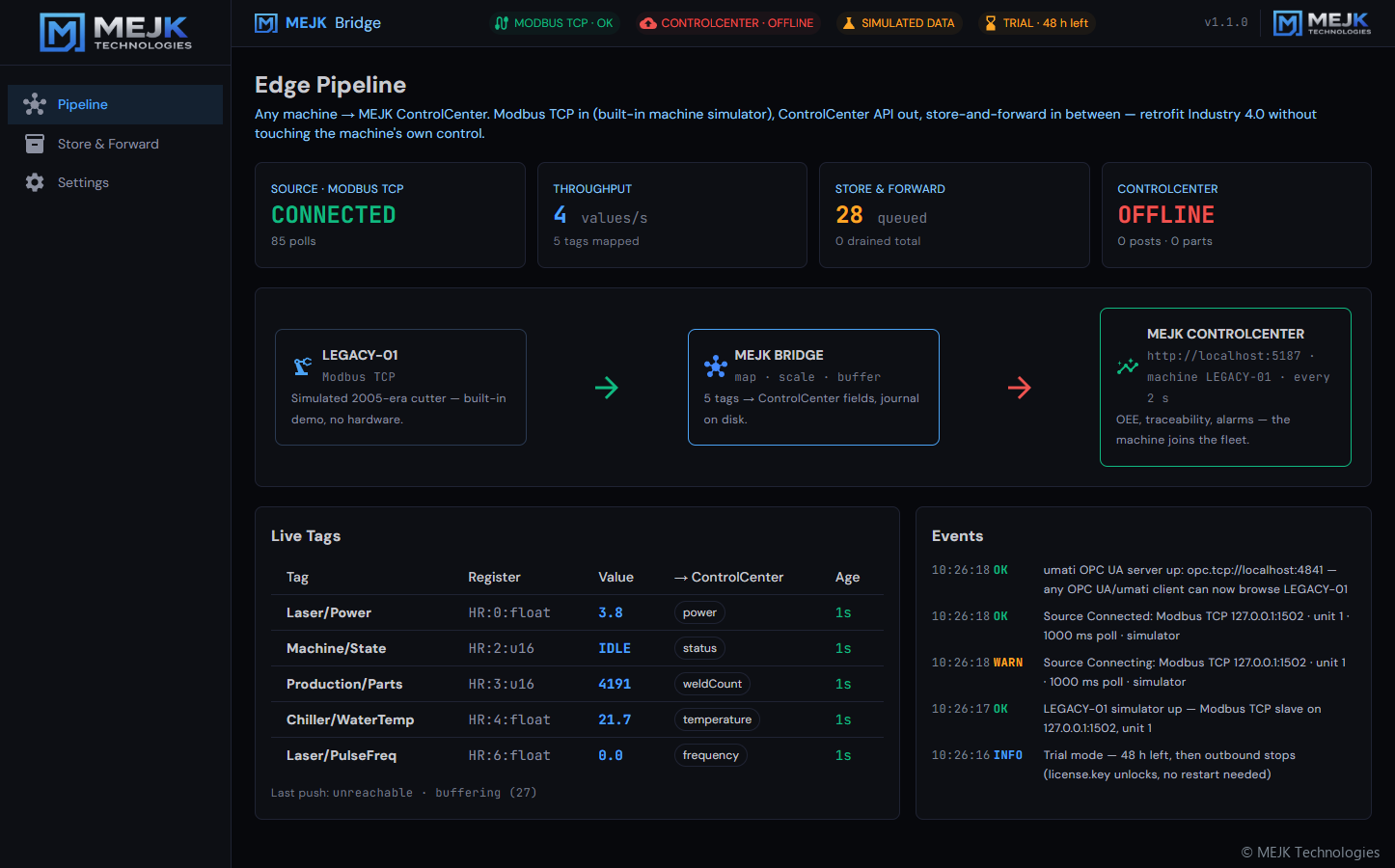The width and height of the screenshot is (1395, 868).
Task: Click the Laser/Power value 3.8
Action: 611,612
